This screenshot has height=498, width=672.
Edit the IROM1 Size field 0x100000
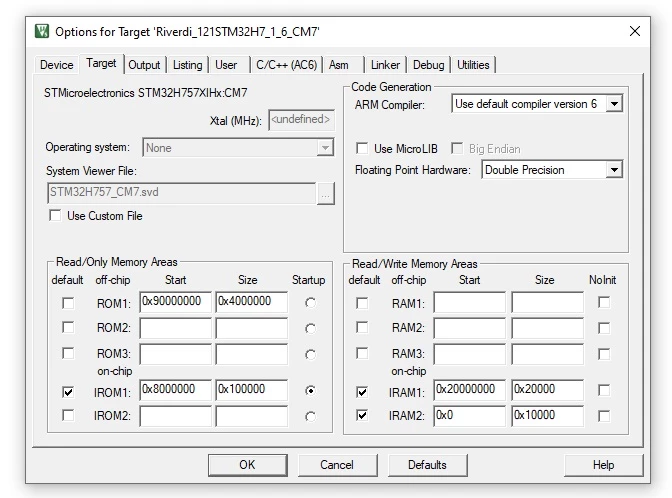click(252, 390)
